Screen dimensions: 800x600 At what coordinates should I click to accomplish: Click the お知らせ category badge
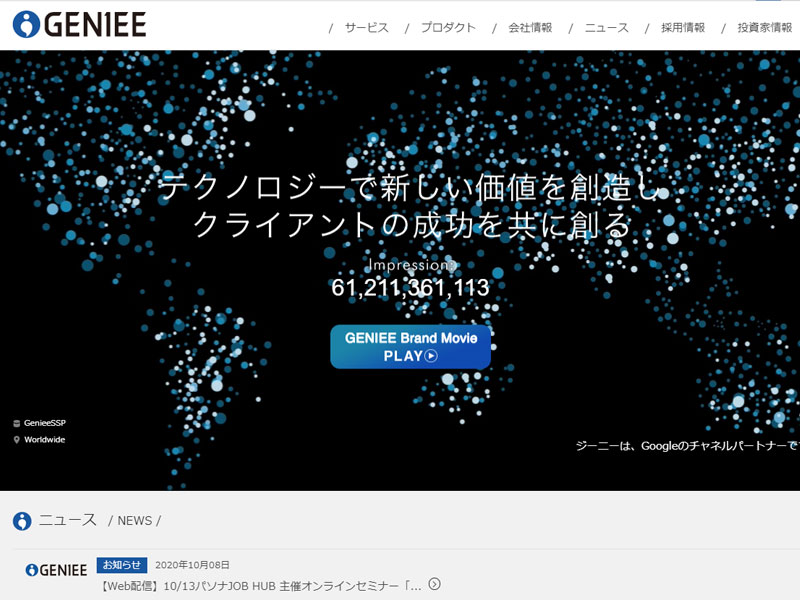pyautogui.click(x=122, y=565)
